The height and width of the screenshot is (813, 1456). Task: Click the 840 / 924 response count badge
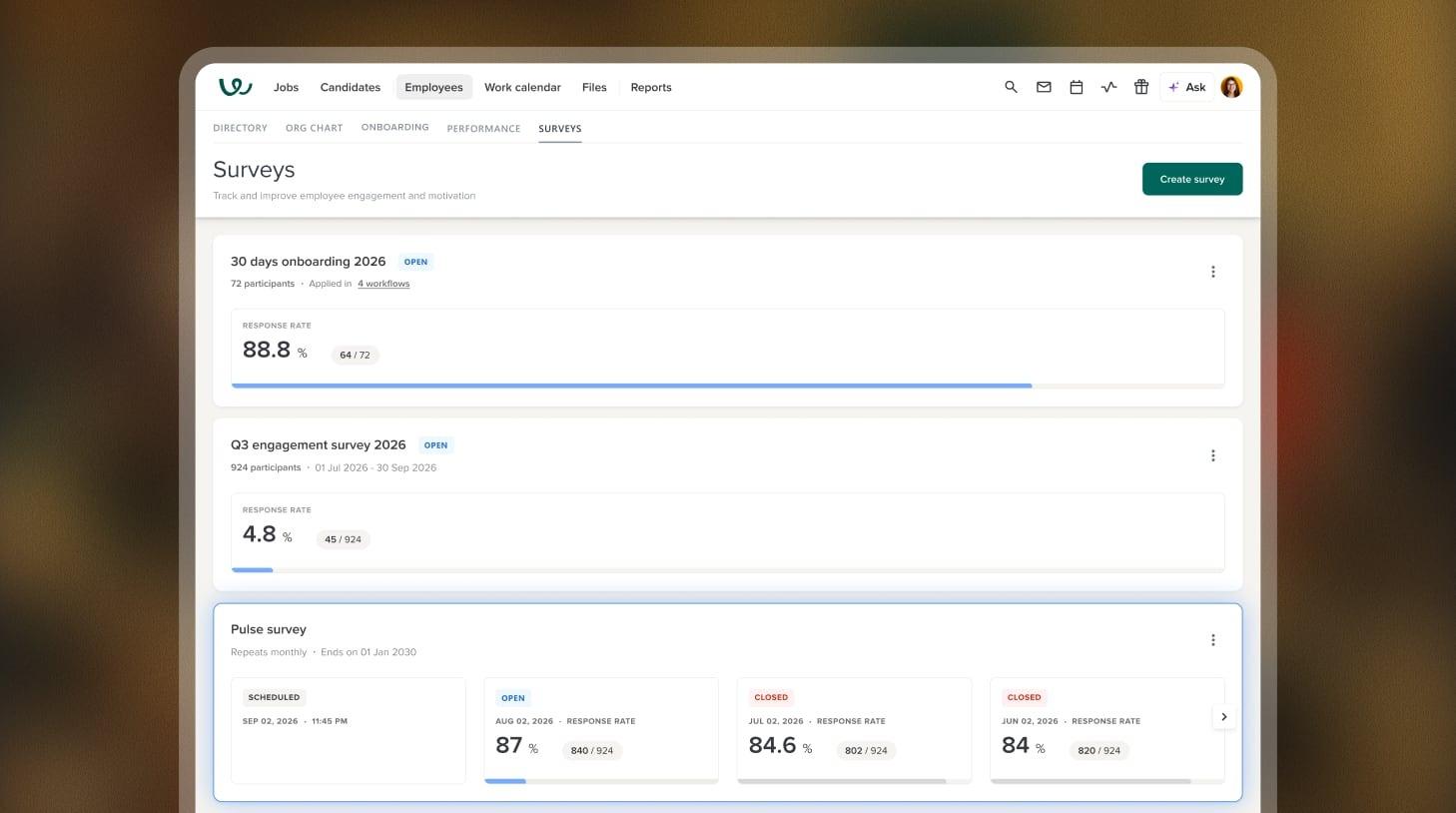tap(592, 751)
